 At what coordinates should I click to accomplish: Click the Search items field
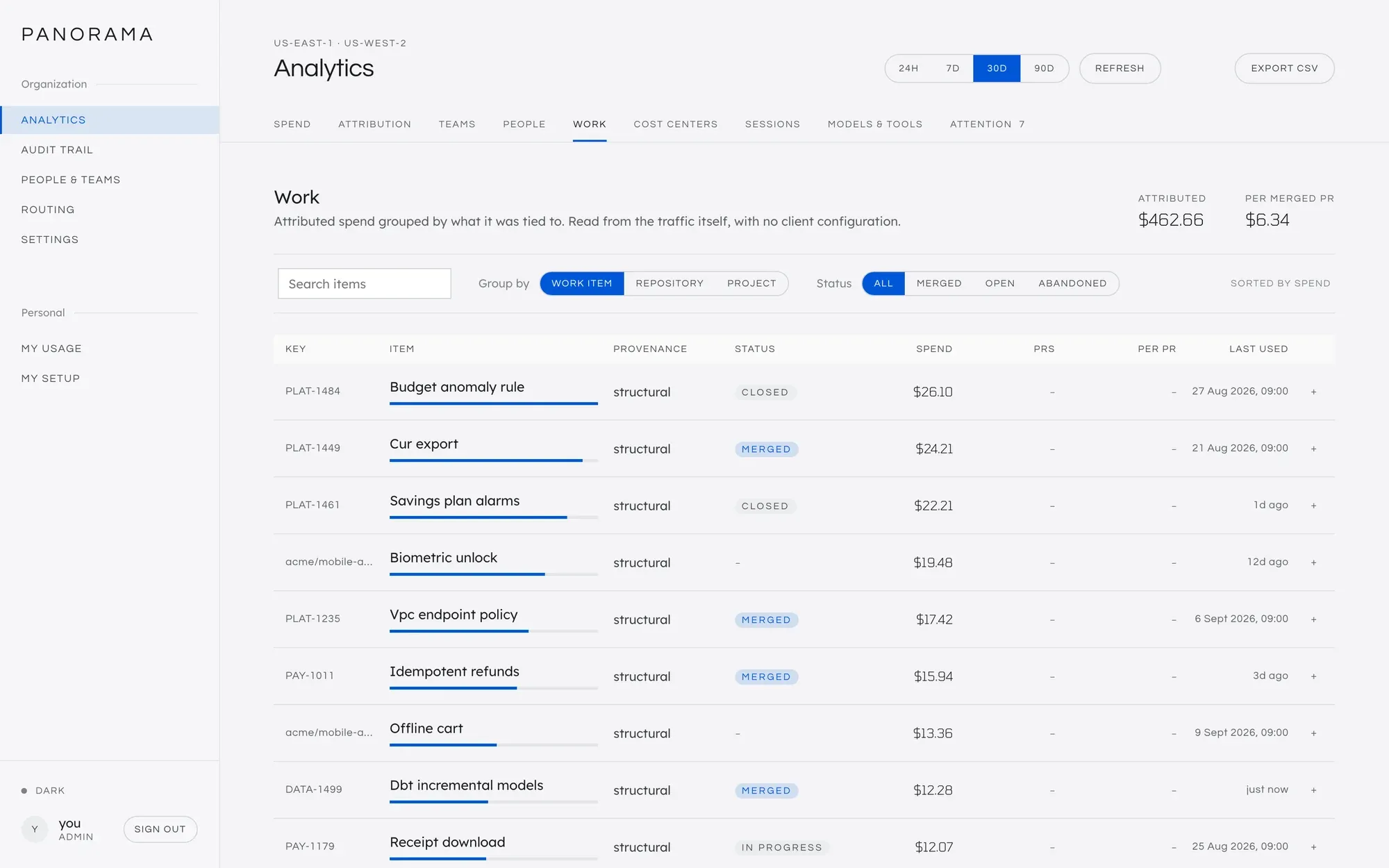tap(364, 283)
